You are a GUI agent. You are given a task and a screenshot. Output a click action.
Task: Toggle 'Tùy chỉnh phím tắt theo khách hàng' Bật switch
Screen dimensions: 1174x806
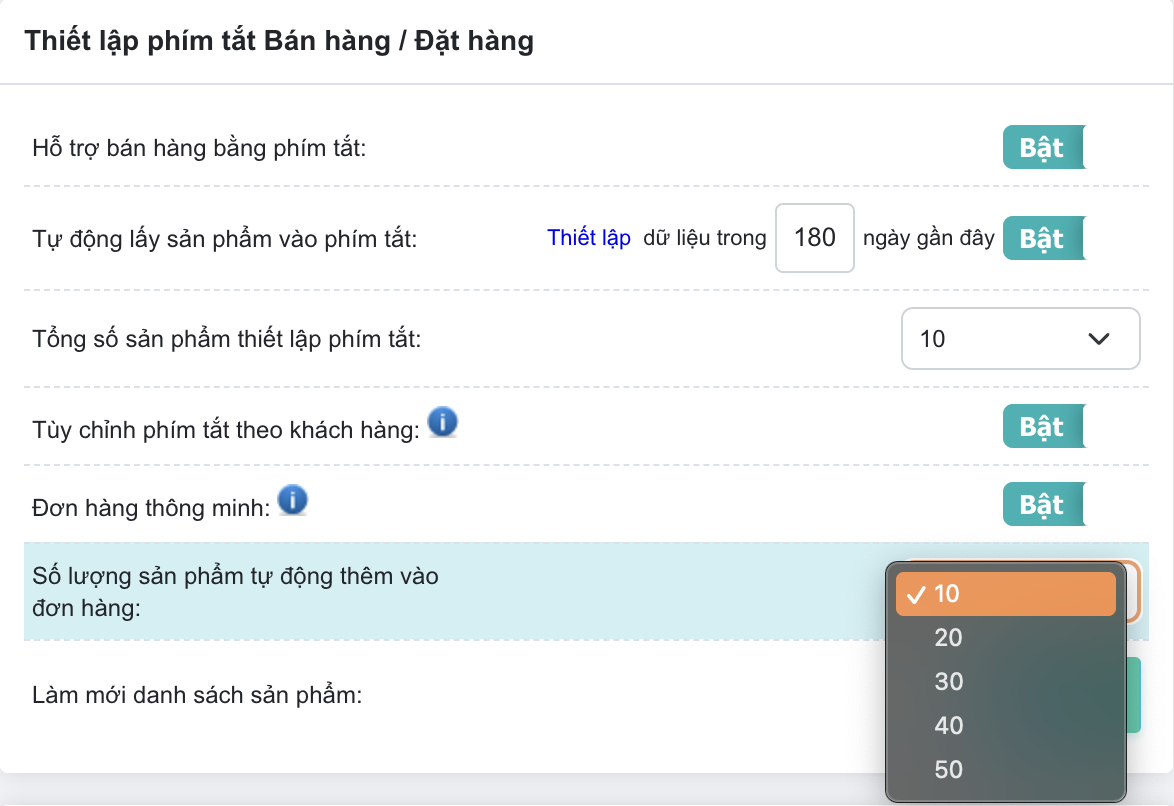pos(1044,426)
